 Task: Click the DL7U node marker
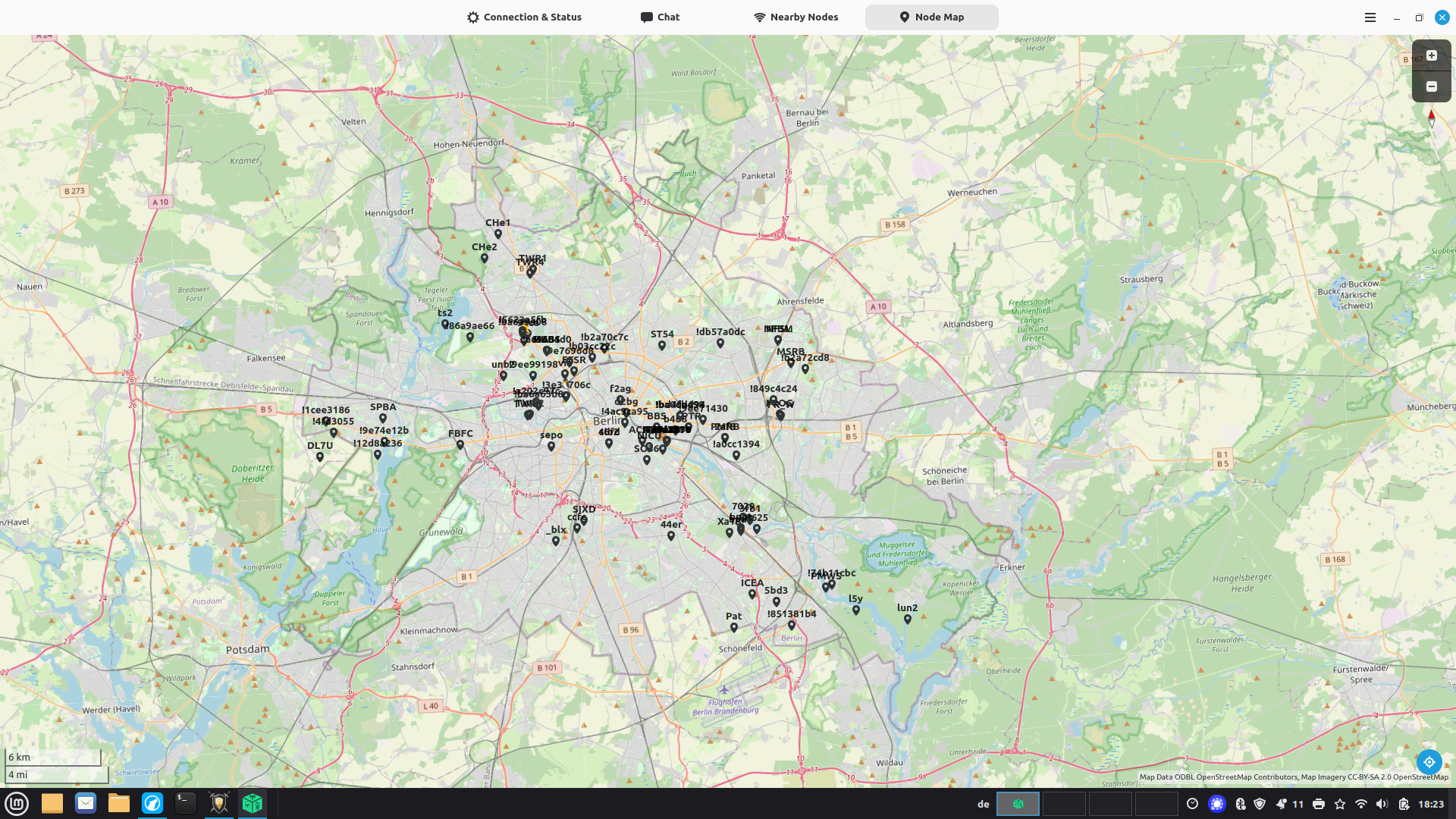click(320, 457)
